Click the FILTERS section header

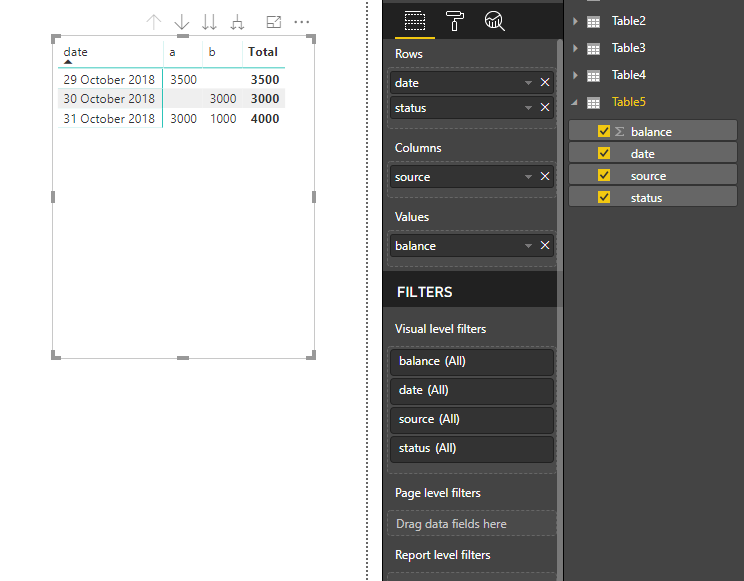click(425, 292)
